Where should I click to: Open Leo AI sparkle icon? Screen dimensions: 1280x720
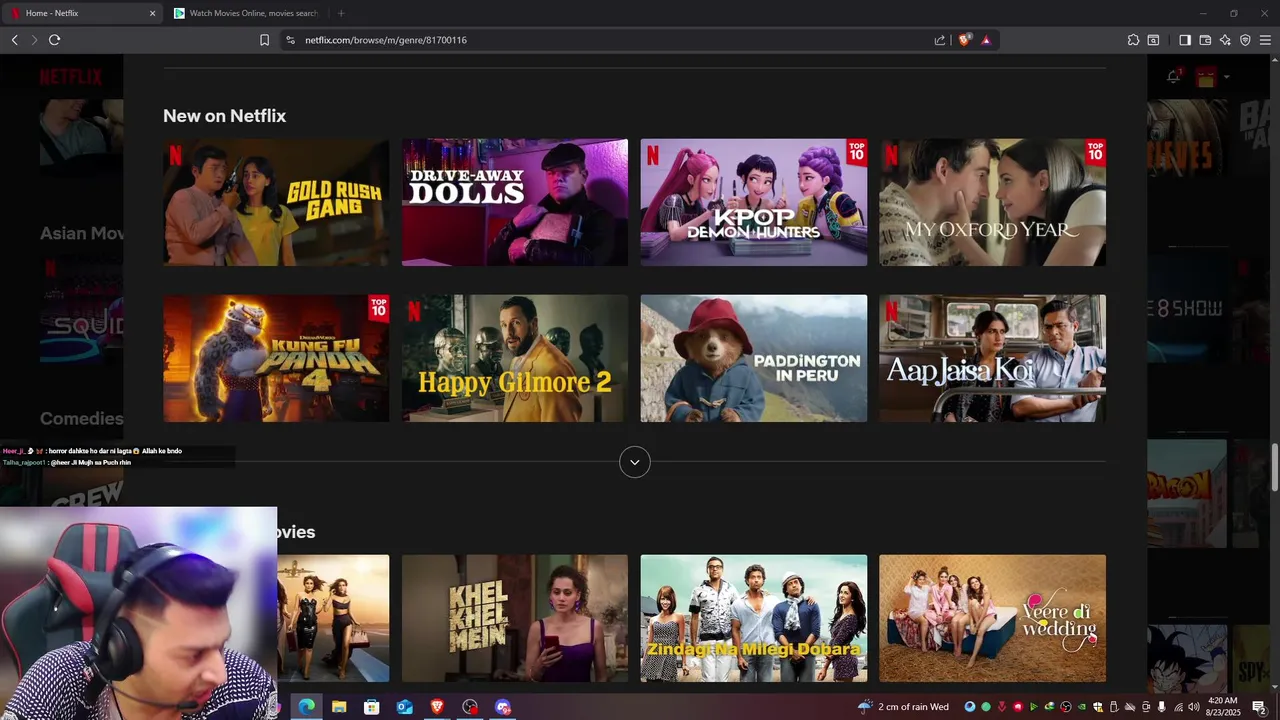(x=1225, y=40)
